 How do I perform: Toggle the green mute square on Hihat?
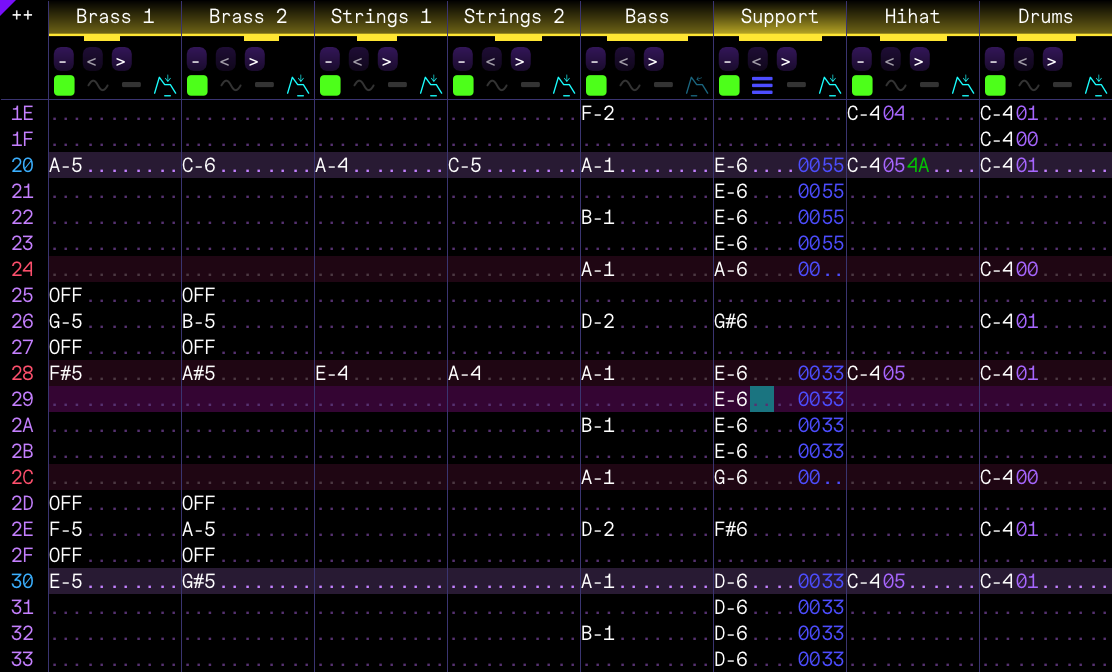tap(862, 86)
